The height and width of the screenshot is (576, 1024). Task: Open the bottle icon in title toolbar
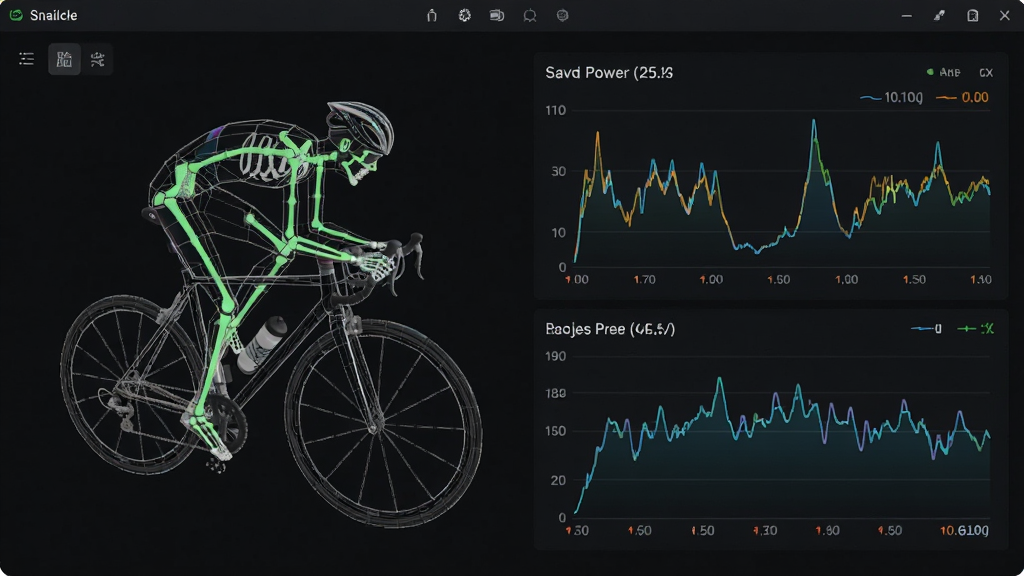[432, 15]
